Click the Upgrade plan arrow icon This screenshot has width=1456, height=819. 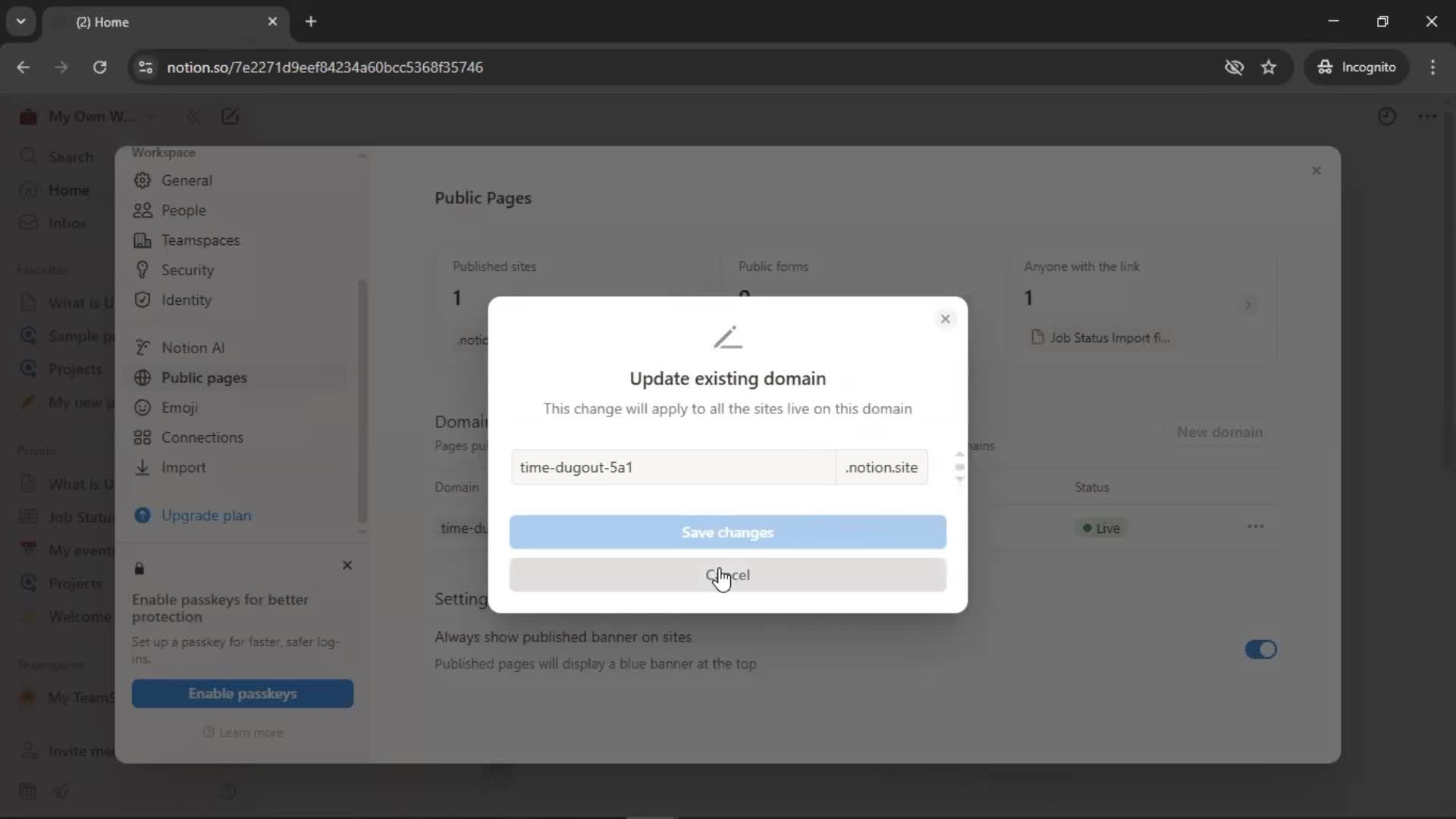click(x=142, y=515)
